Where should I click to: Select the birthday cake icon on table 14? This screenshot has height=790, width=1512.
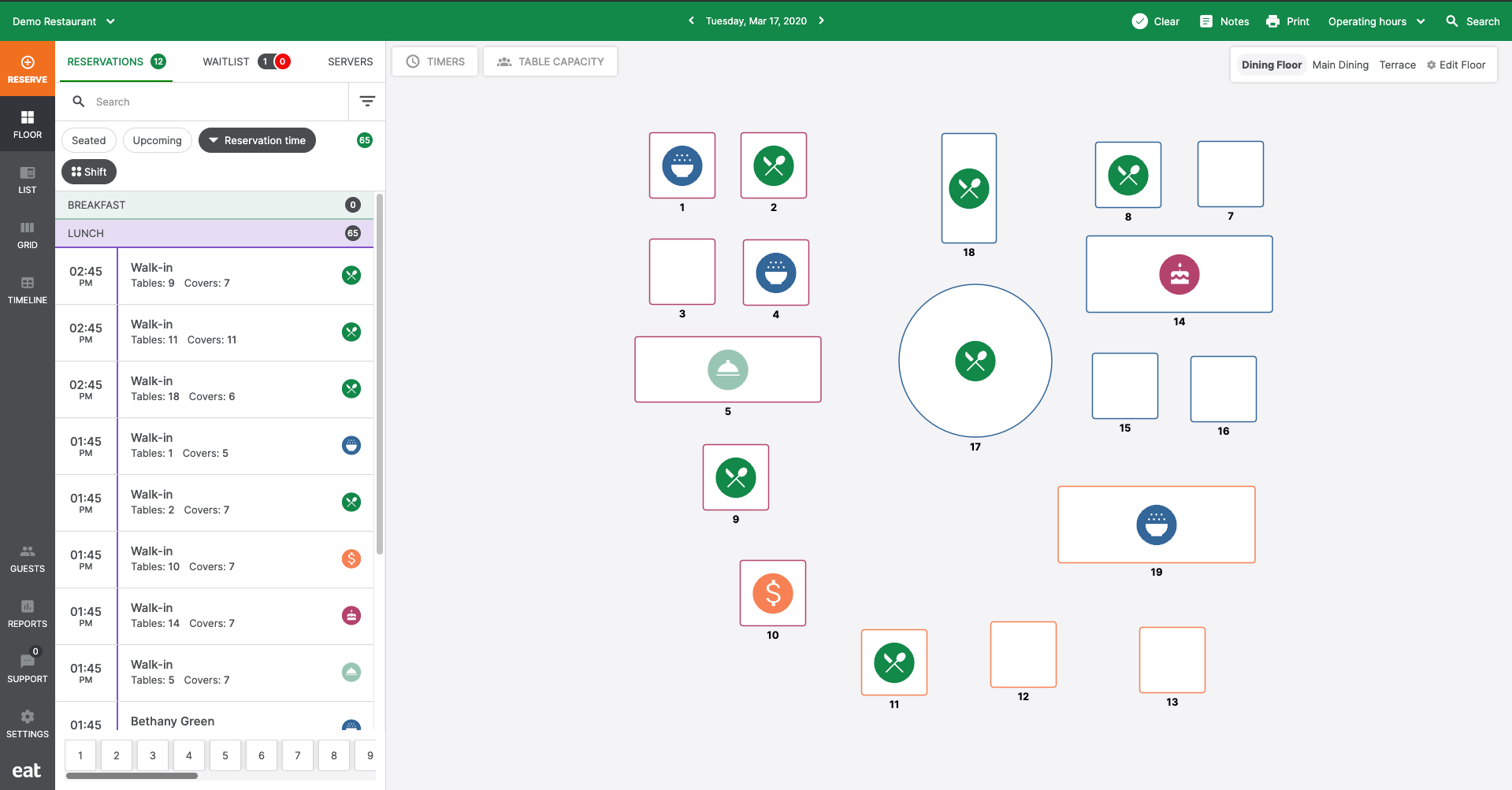[x=1179, y=275]
